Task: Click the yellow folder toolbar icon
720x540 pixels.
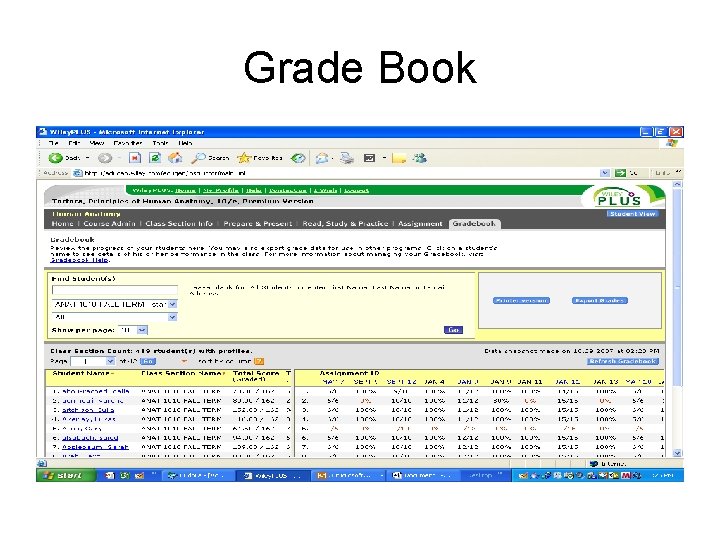Action: click(x=399, y=158)
